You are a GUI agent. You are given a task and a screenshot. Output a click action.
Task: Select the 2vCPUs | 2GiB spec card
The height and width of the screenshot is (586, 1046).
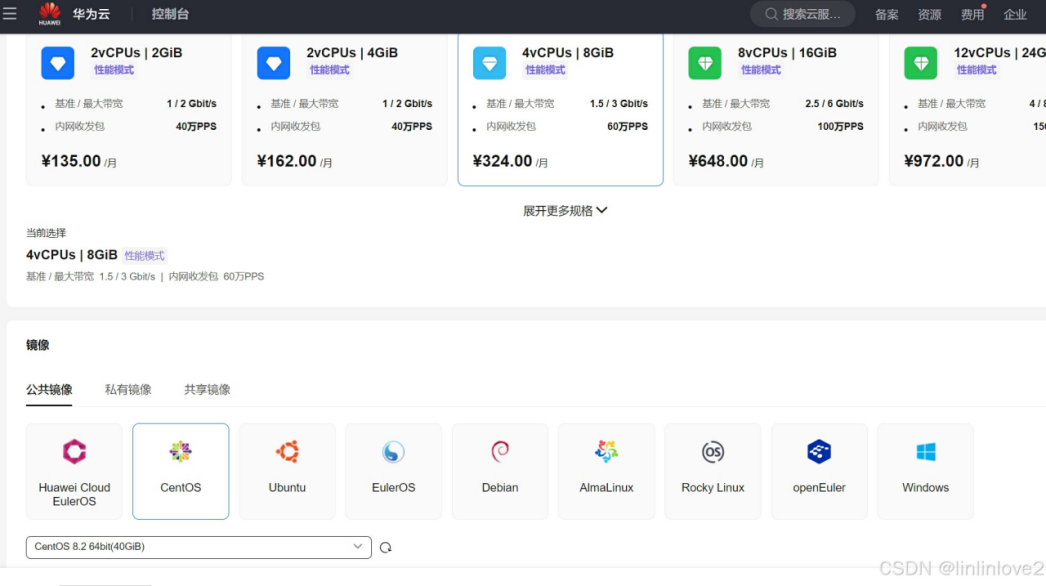(129, 109)
